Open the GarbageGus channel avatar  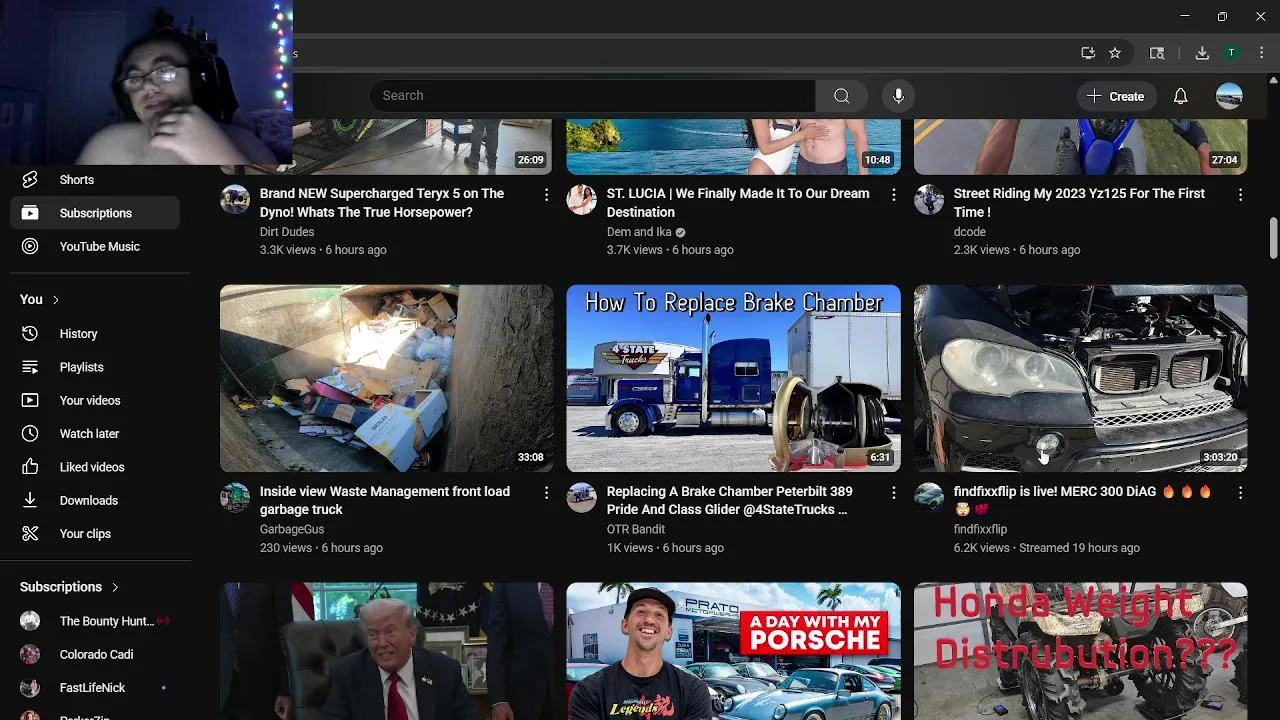coord(235,497)
